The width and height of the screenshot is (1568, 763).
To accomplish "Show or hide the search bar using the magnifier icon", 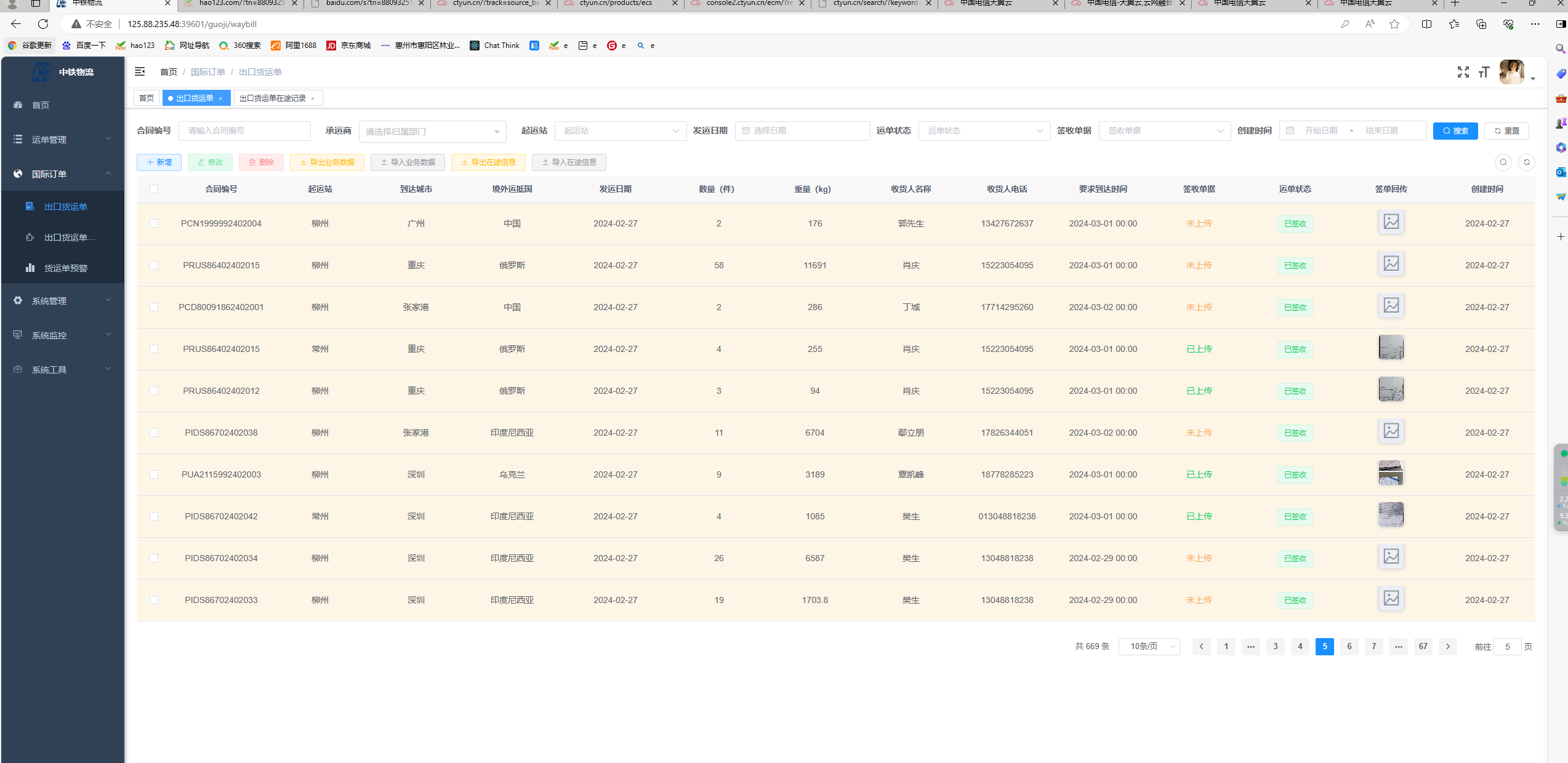I will 1503,162.
